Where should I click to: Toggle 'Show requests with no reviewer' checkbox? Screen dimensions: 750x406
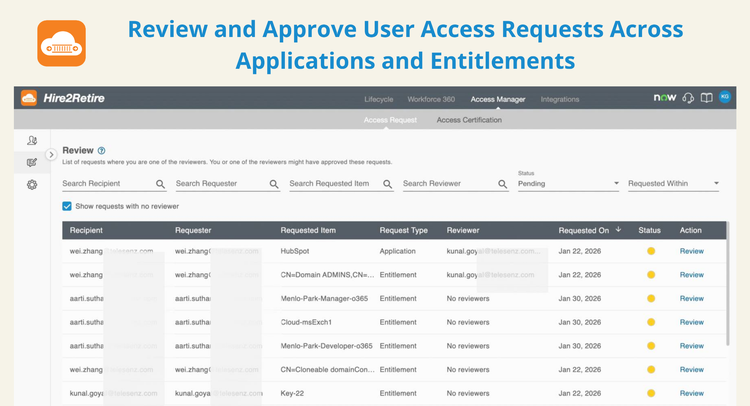(x=67, y=206)
